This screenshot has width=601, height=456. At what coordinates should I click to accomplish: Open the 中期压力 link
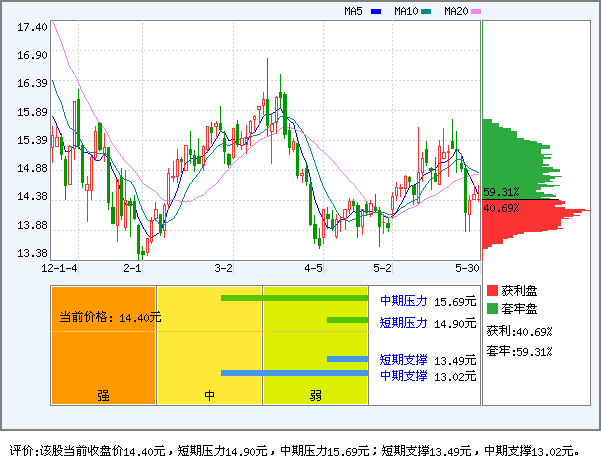404,301
